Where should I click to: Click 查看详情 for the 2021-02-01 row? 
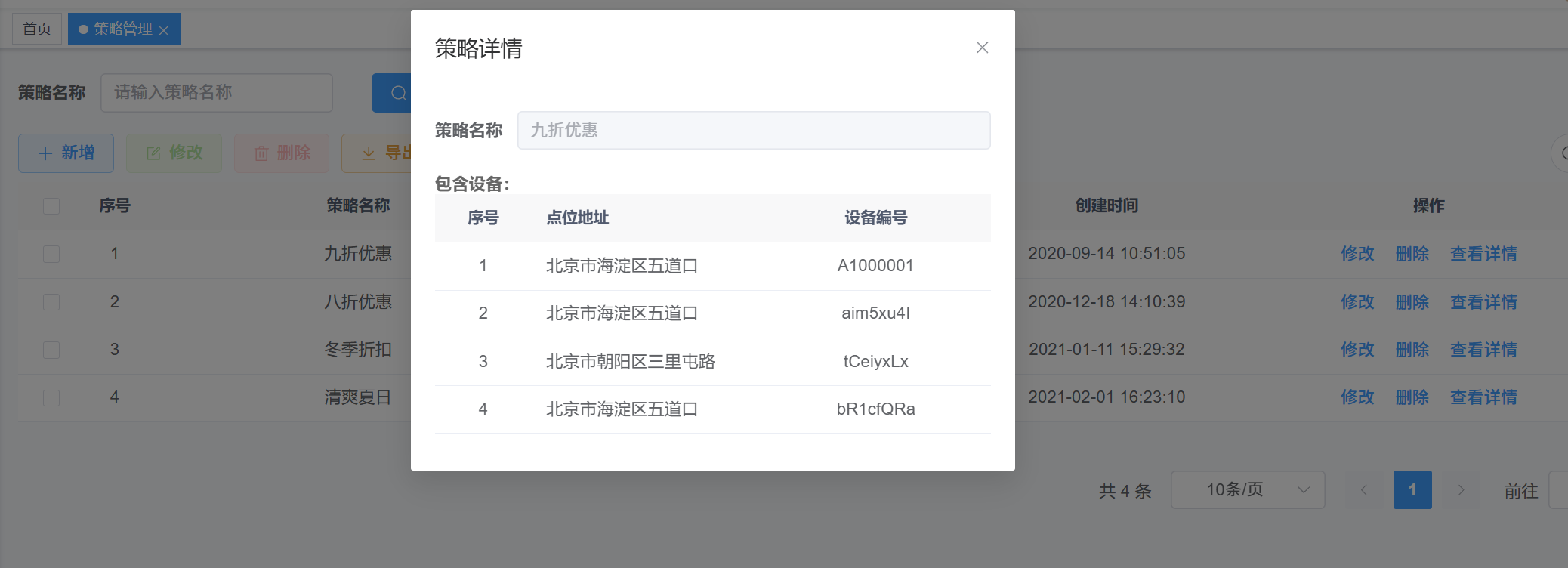click(1483, 397)
